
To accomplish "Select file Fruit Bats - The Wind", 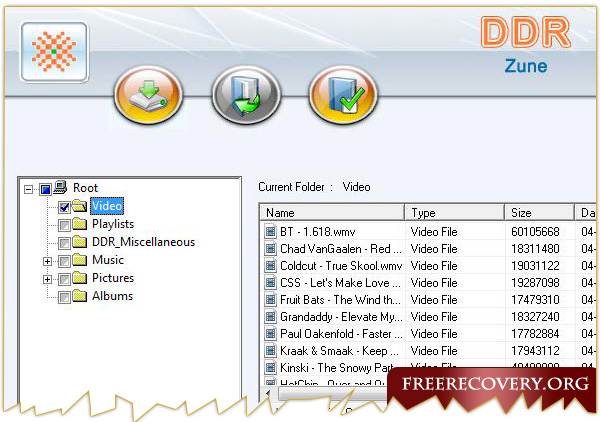I will 340,300.
